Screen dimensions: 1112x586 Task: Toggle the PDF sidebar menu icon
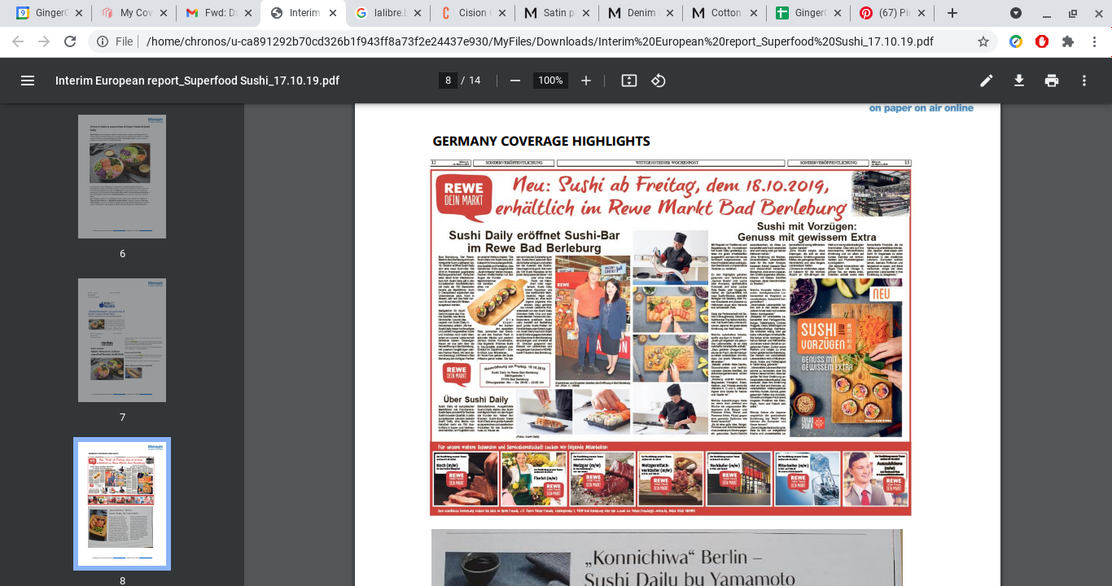[x=28, y=81]
